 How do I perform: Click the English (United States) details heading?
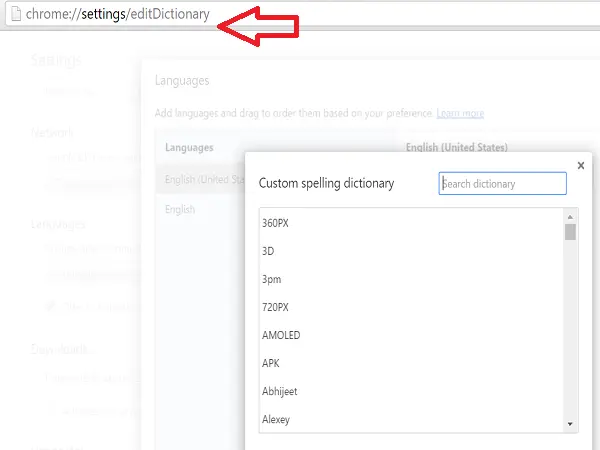click(457, 147)
